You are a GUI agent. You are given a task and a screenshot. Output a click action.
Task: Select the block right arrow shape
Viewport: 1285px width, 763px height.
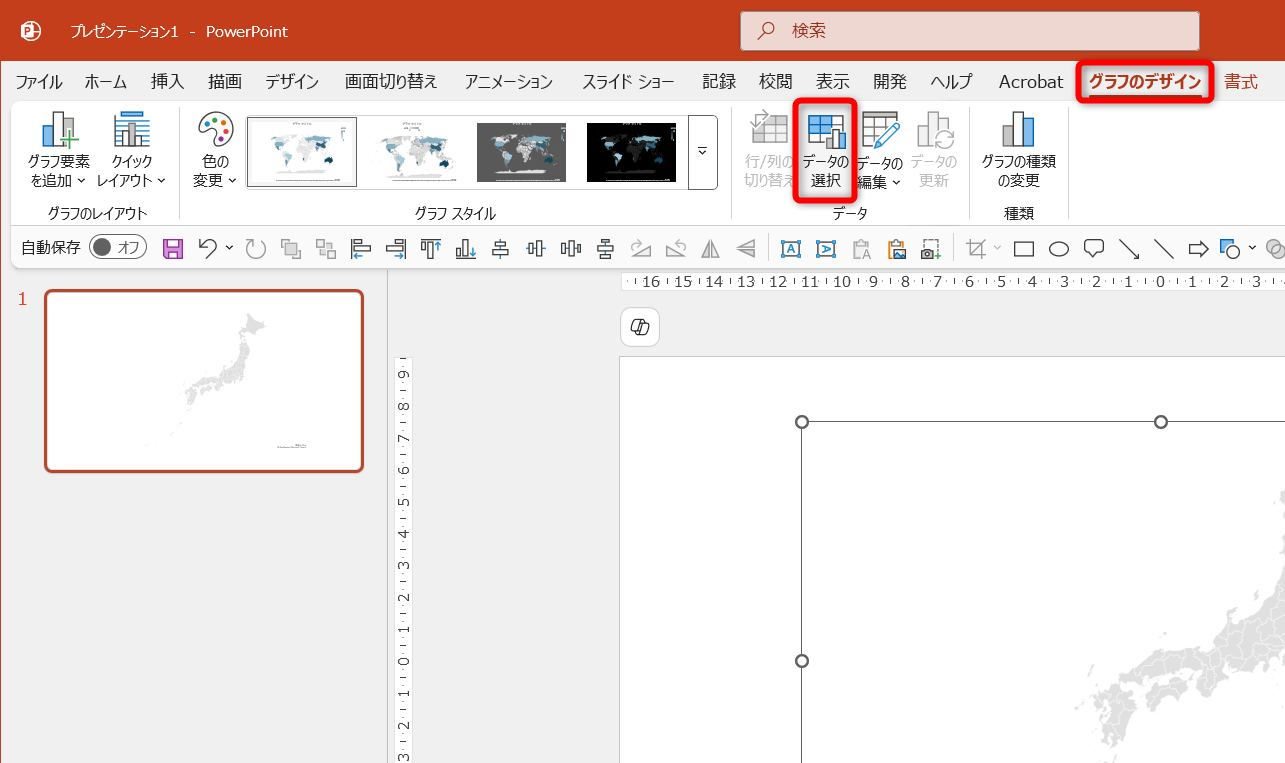pyautogui.click(x=1198, y=249)
